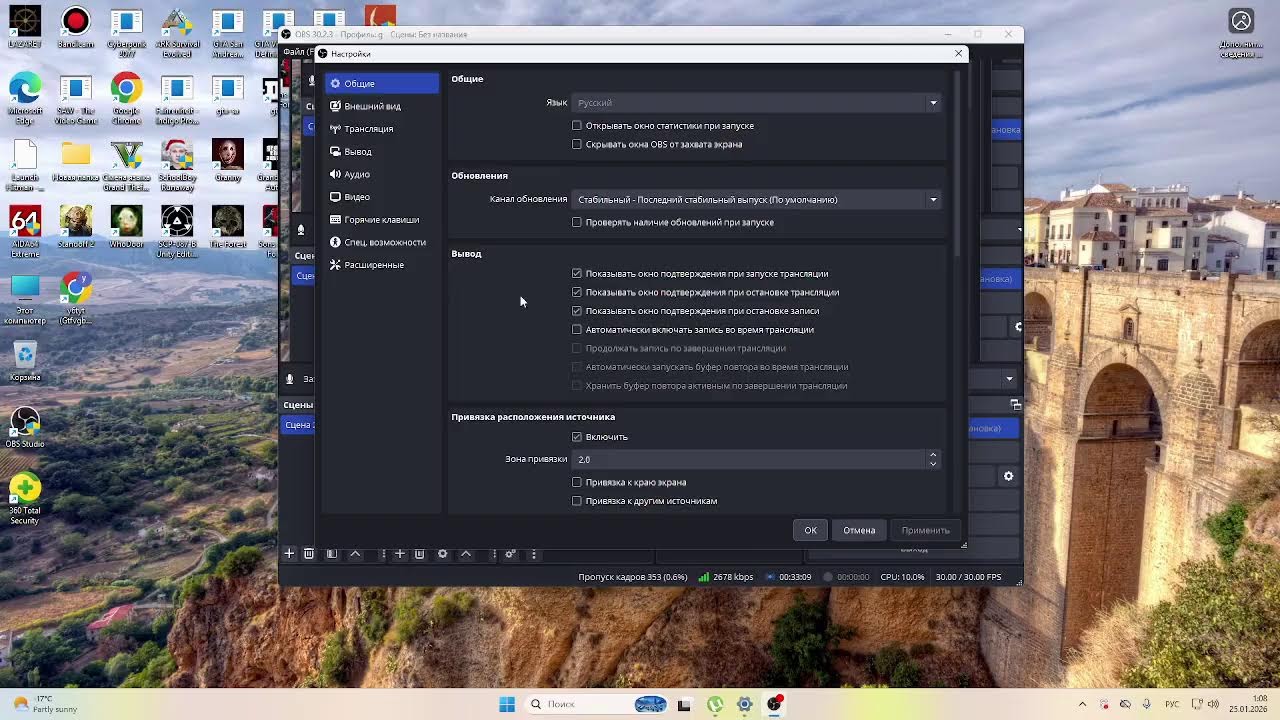Select 360 Total Security desktop icon
The image size is (1280, 720).
pyautogui.click(x=25, y=499)
